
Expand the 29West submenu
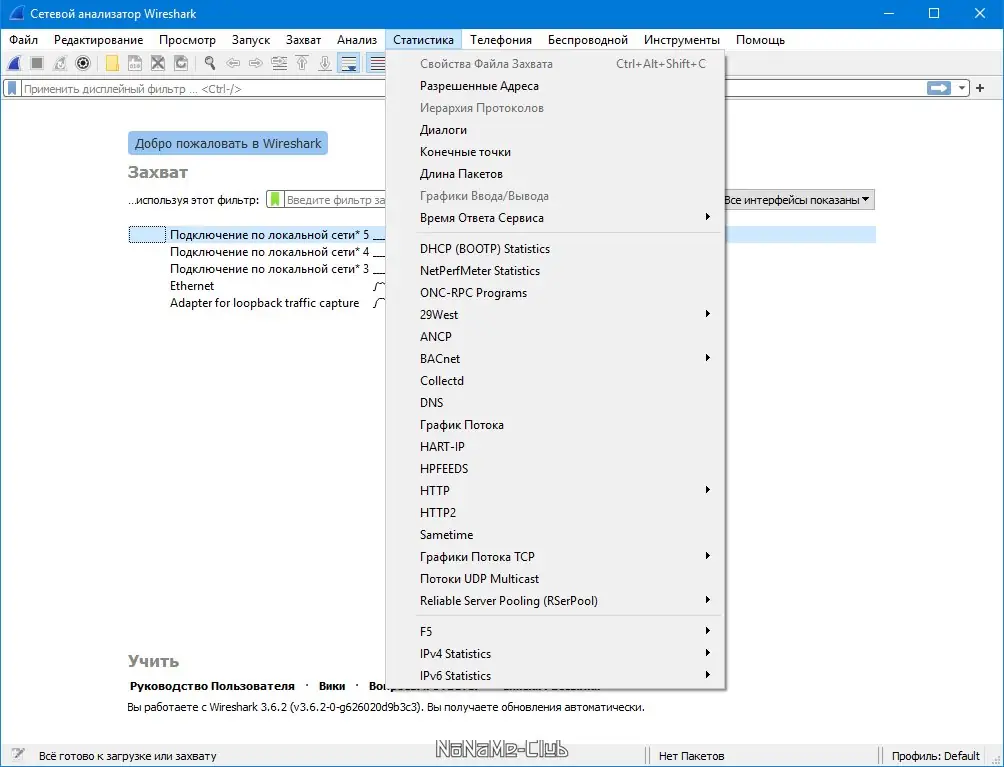[x=555, y=314]
